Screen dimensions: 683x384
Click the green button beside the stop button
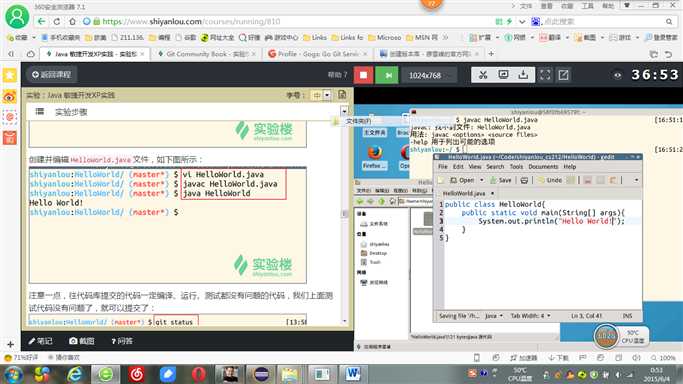pos(388,75)
